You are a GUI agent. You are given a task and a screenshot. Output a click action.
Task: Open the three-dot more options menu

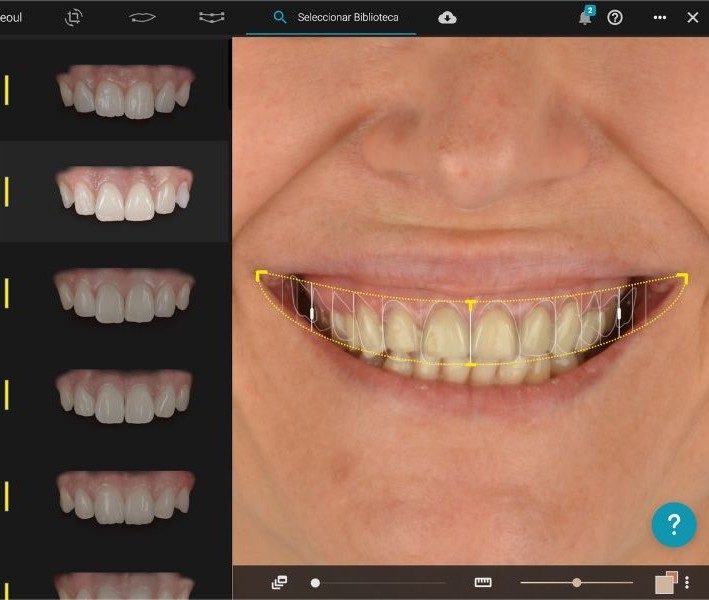660,18
